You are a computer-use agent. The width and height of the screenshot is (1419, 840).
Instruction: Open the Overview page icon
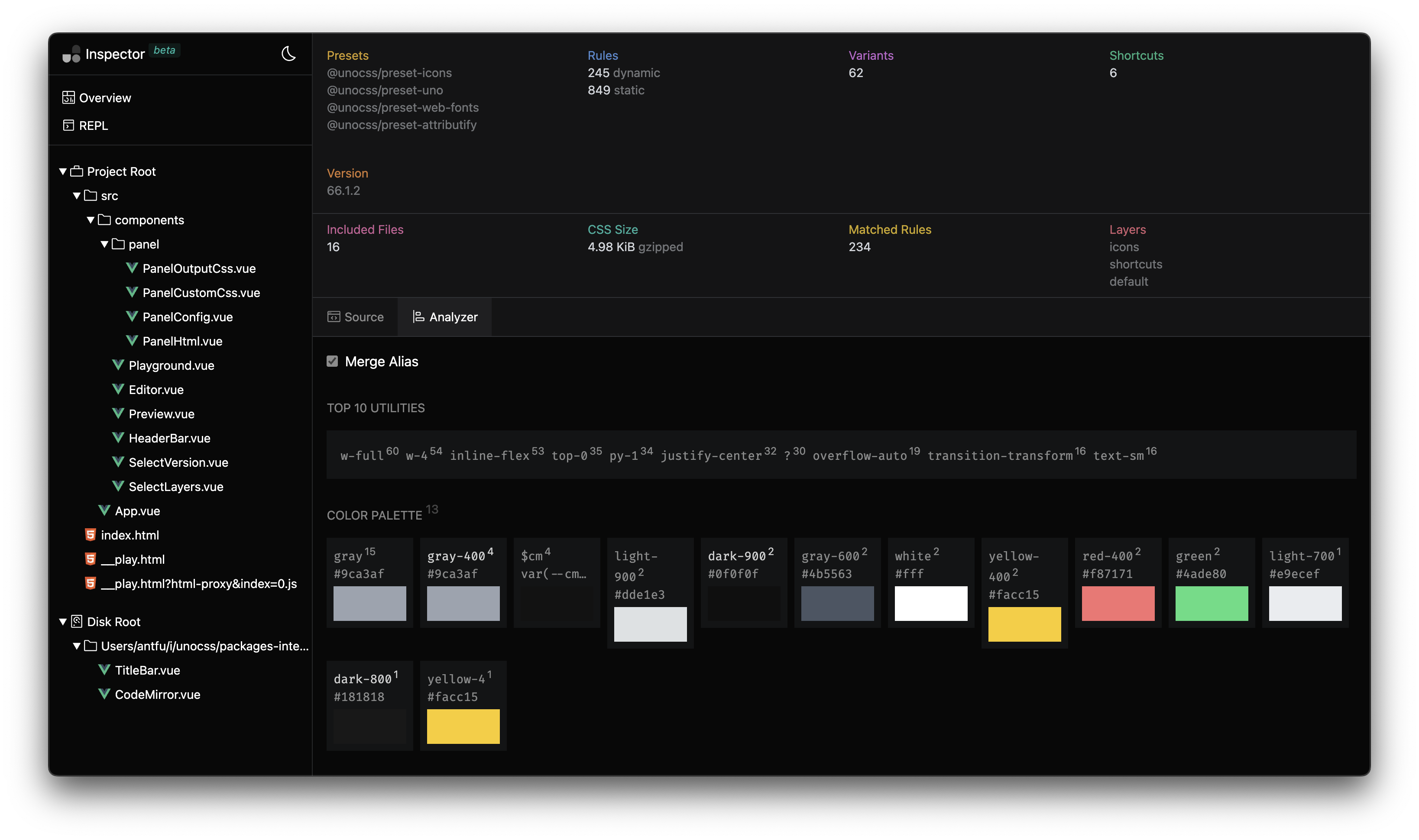coord(68,97)
